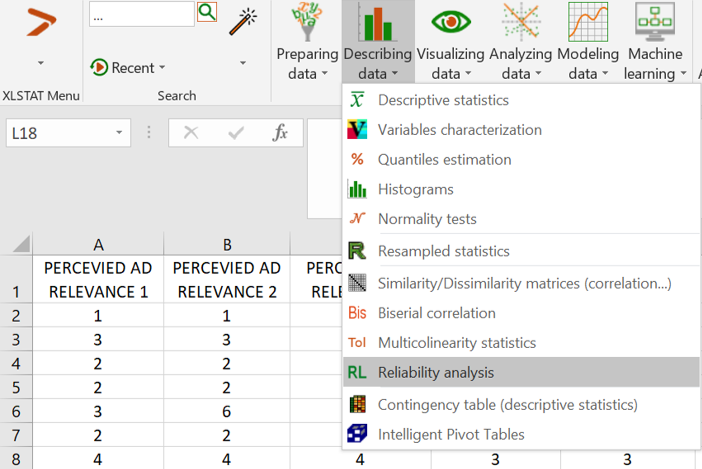Launch Reliability analysis
702x469 pixels.
(521, 372)
